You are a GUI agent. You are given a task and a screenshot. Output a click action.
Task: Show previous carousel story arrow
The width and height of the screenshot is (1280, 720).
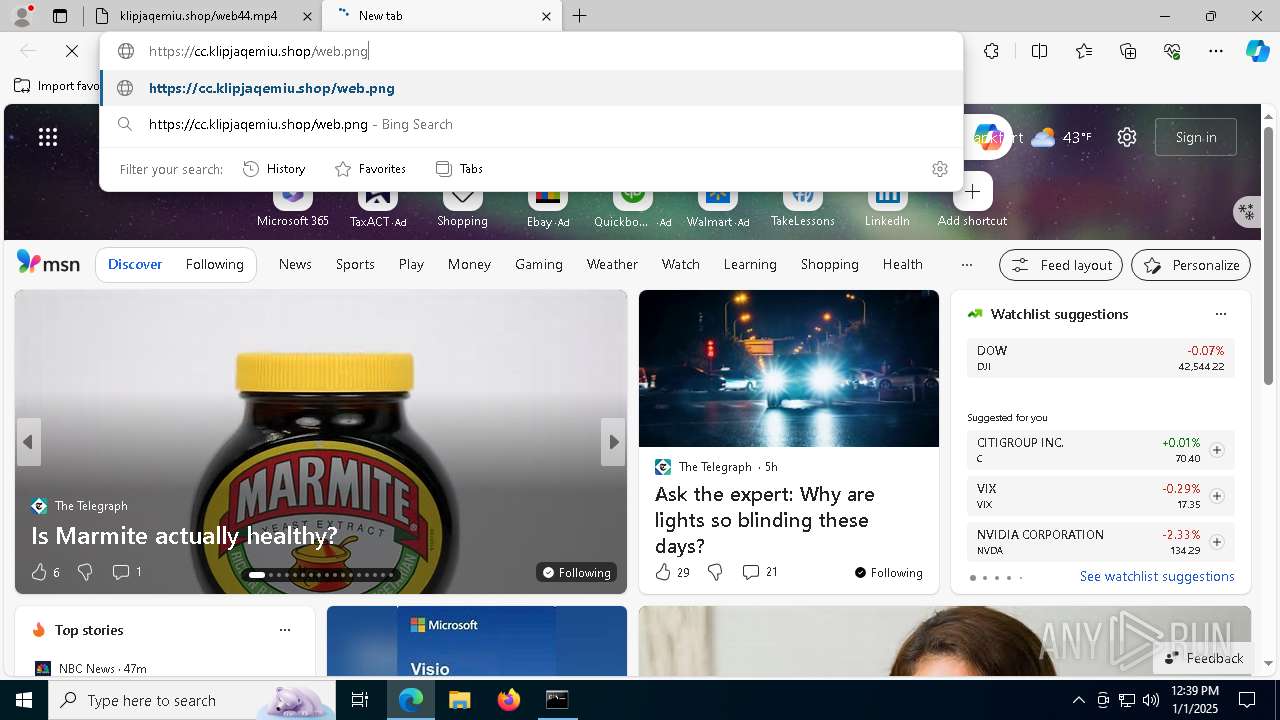28,442
